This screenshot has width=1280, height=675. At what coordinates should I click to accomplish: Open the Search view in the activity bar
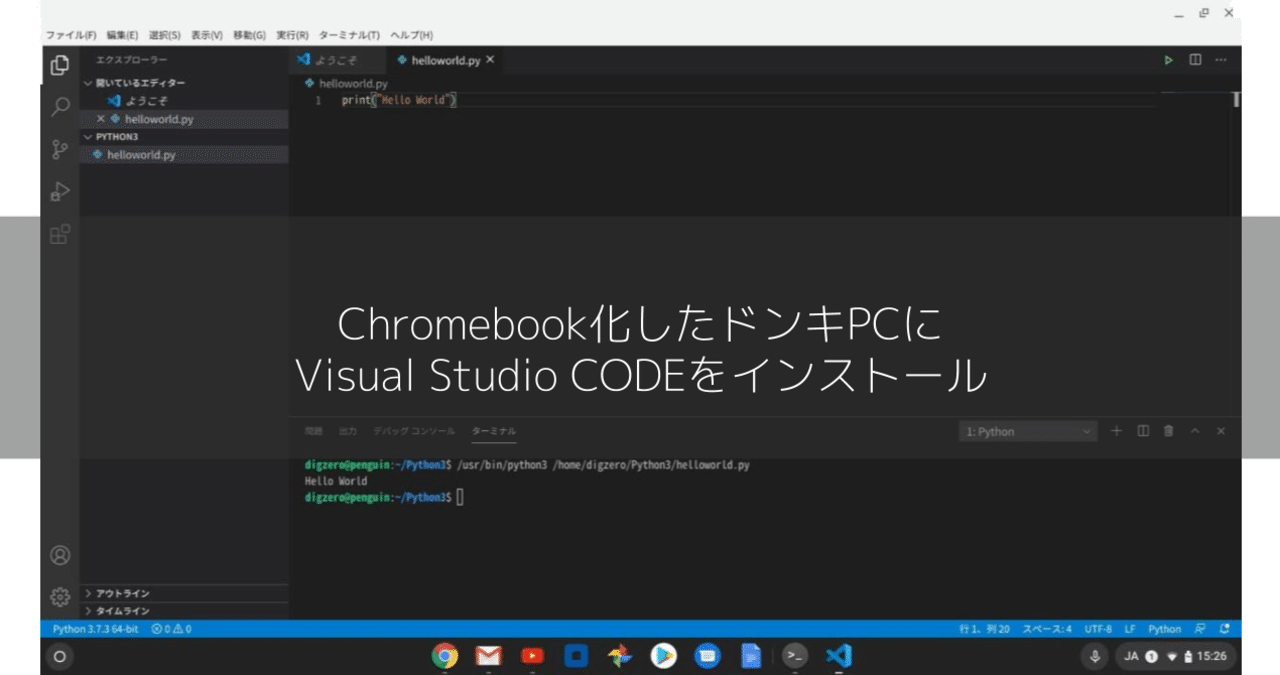(59, 106)
